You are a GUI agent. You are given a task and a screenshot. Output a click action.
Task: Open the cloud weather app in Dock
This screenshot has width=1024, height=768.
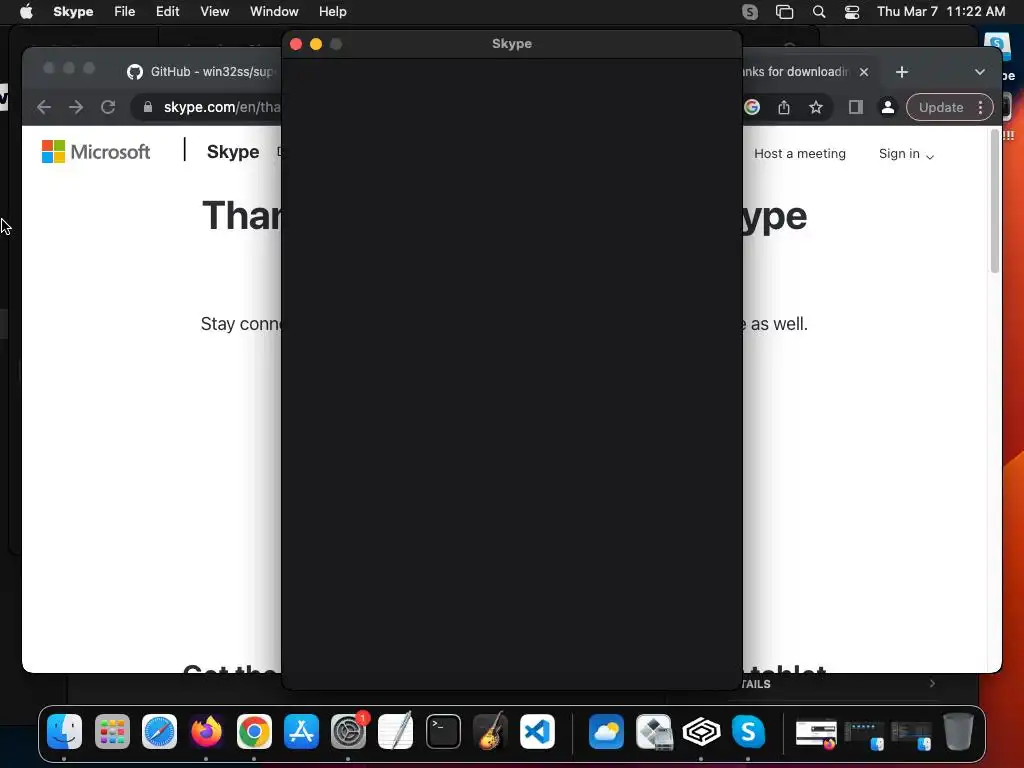pos(606,731)
